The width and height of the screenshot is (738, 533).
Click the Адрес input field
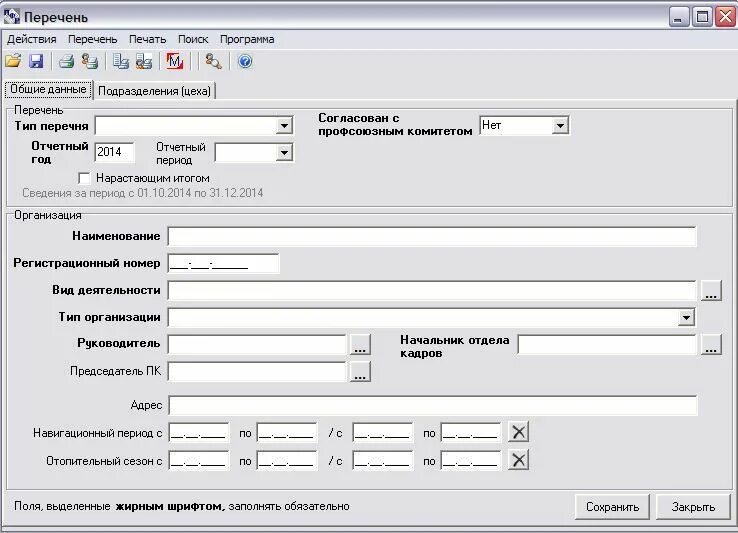[433, 405]
